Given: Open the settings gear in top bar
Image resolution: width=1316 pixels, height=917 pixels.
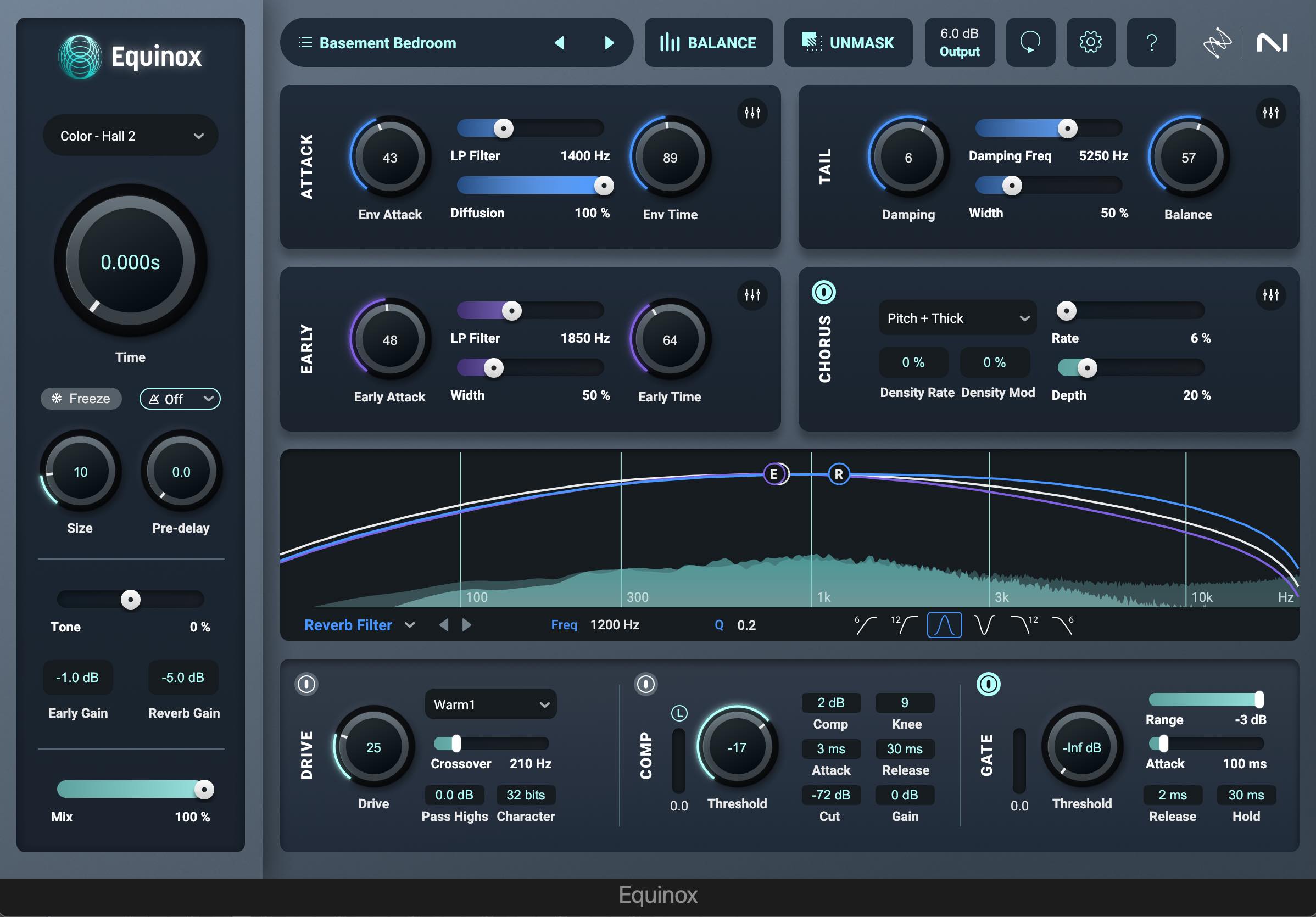Looking at the screenshot, I should (1090, 42).
